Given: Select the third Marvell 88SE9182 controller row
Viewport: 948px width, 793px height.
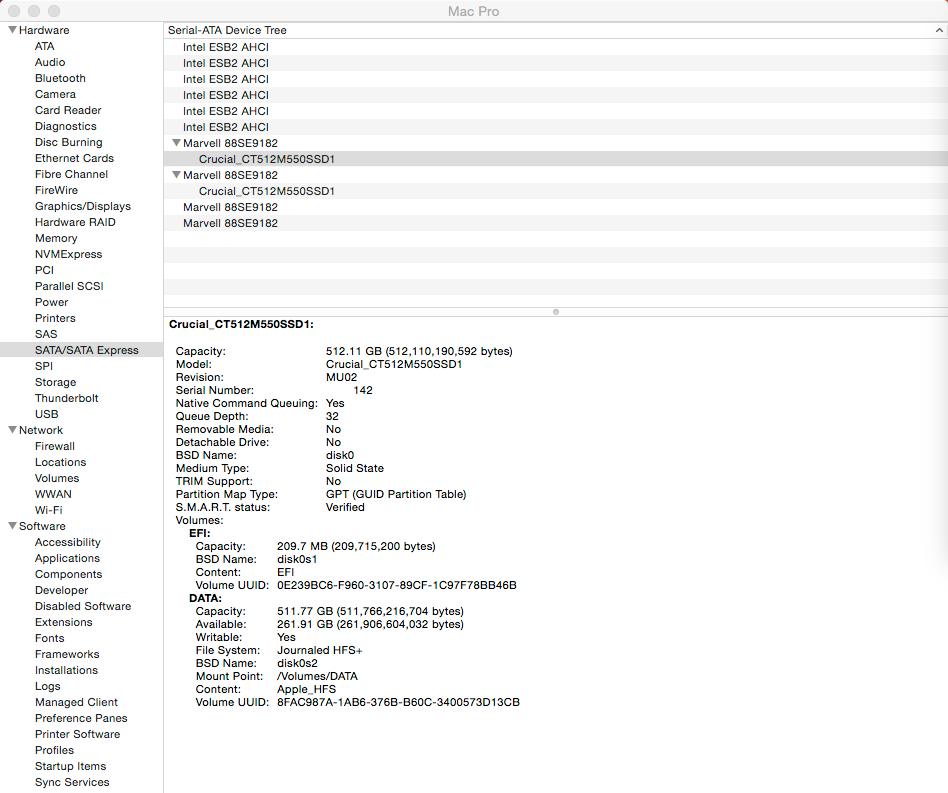Looking at the screenshot, I should 556,207.
